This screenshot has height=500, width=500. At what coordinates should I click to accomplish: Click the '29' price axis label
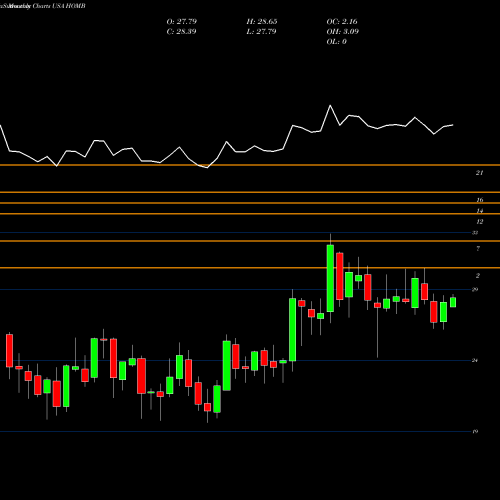(475, 289)
